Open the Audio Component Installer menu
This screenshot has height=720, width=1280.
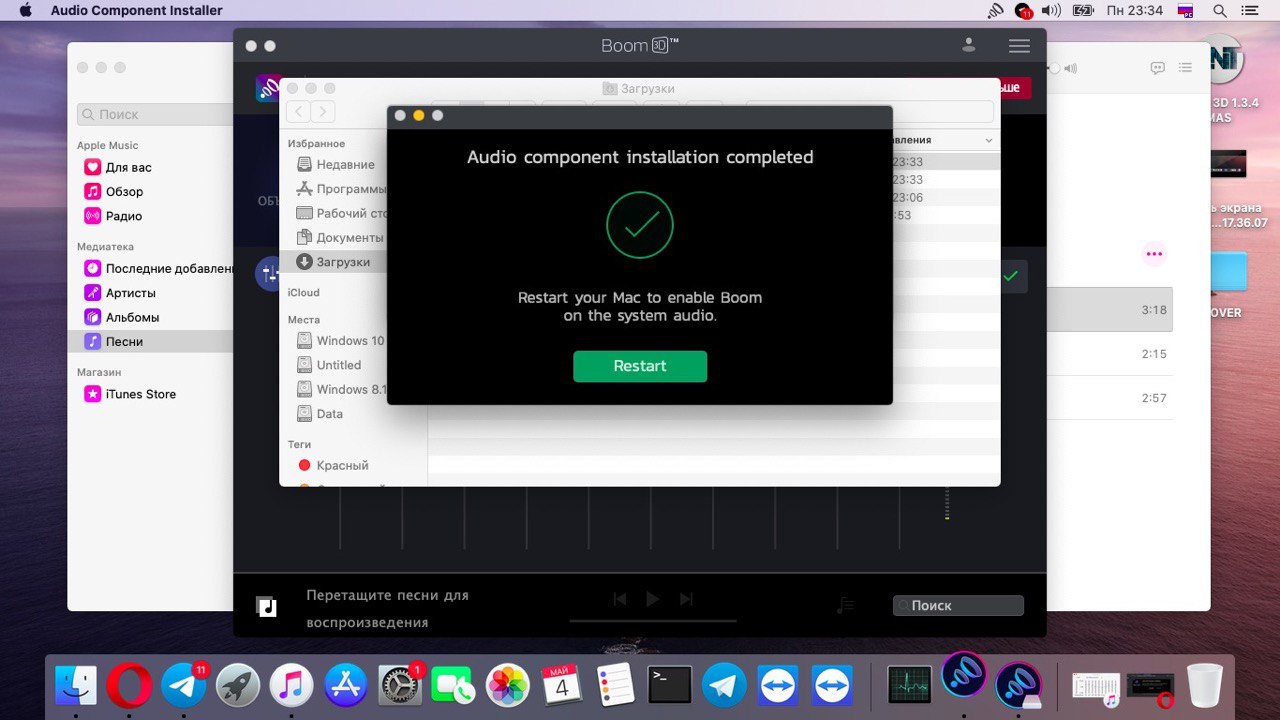[137, 11]
